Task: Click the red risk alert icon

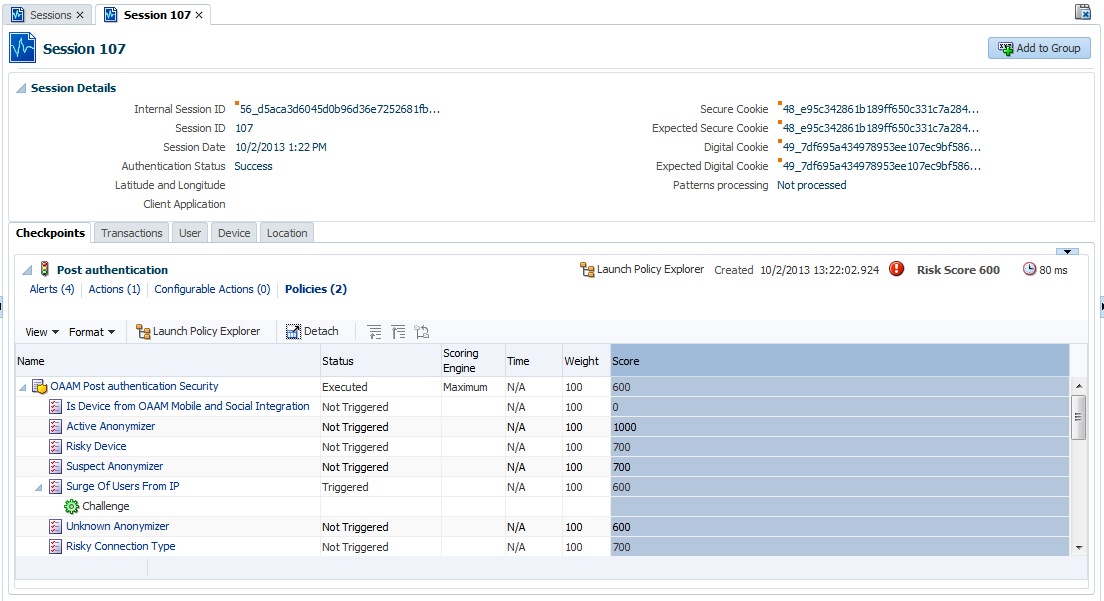Action: point(896,269)
